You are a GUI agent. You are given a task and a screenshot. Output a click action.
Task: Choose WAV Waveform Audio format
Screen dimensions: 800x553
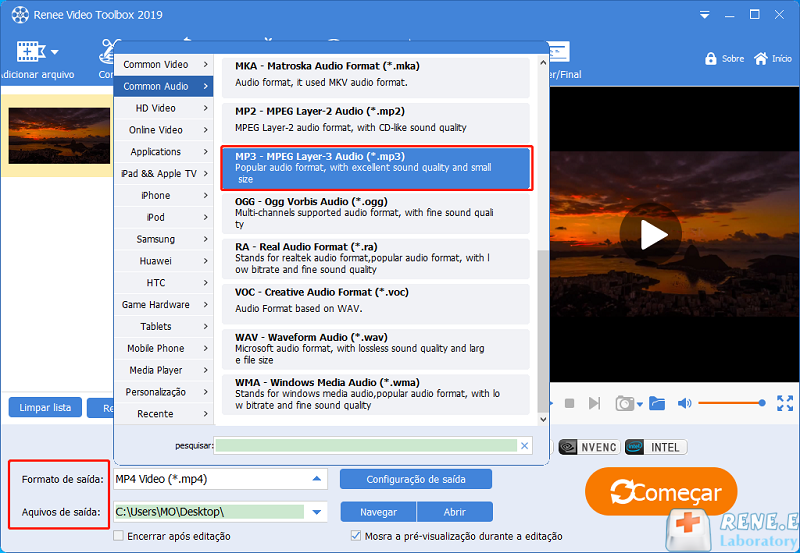tap(376, 348)
